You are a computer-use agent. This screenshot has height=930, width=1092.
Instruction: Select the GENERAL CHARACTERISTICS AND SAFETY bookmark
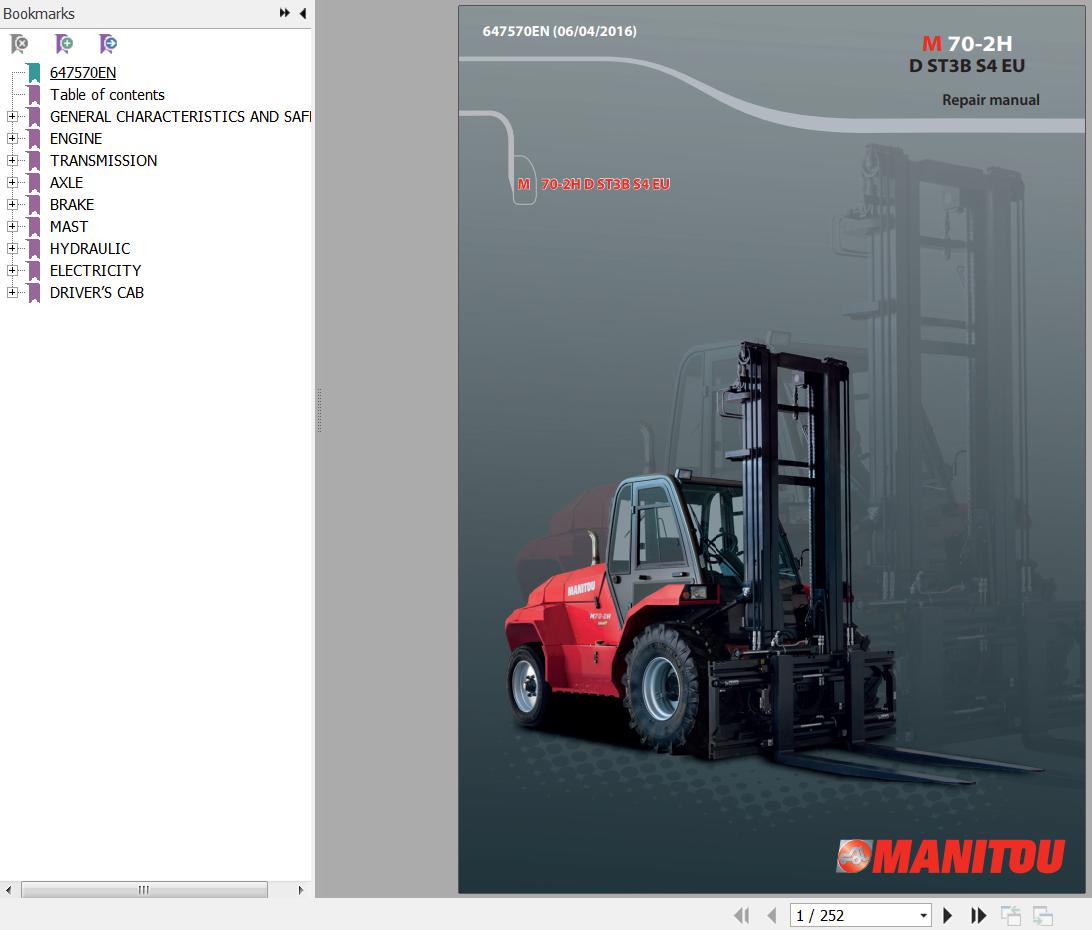coord(180,117)
